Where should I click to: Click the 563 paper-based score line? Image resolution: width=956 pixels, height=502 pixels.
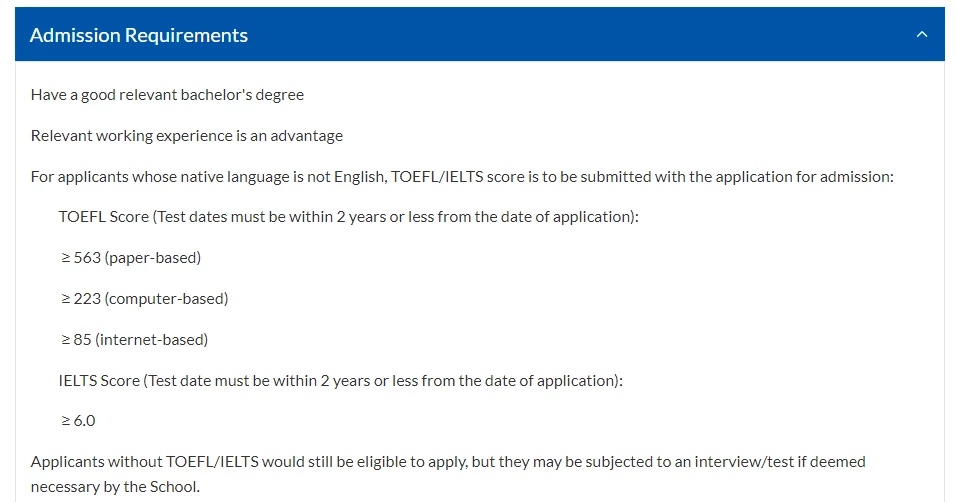(x=131, y=258)
